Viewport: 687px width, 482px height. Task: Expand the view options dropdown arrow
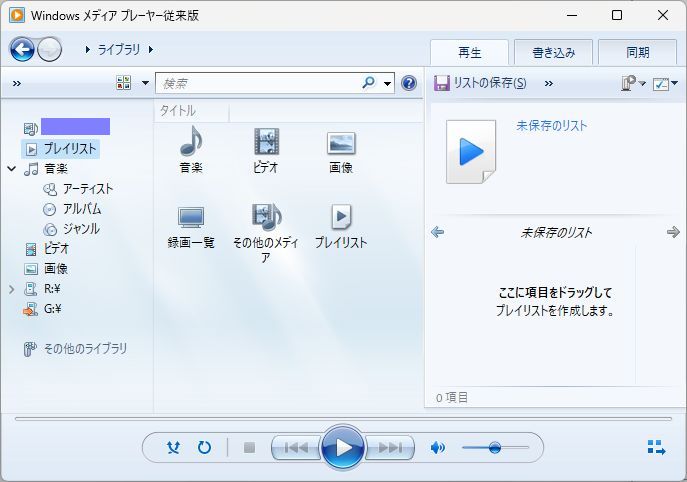(145, 83)
